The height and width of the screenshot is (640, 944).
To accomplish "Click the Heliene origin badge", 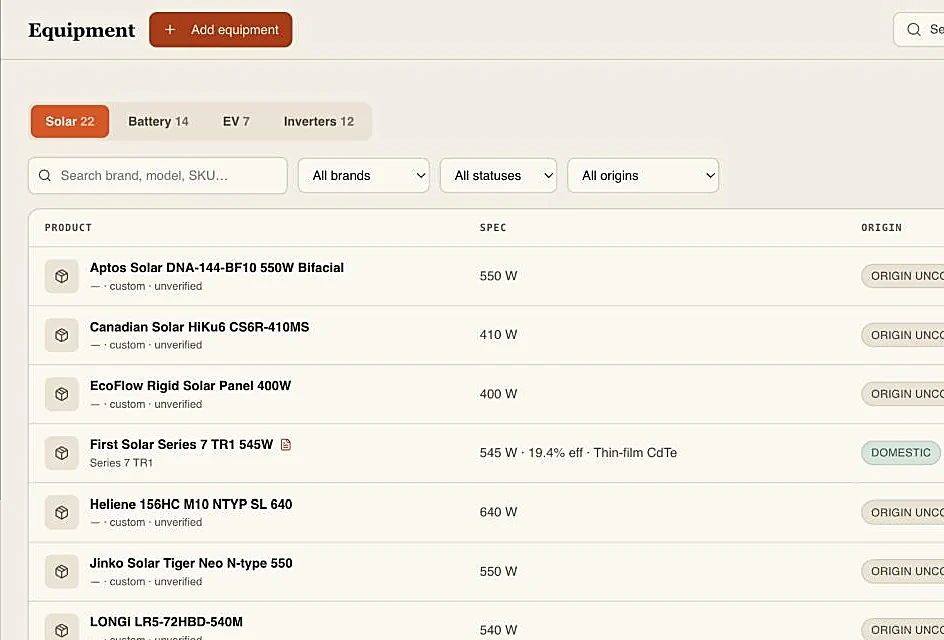I will tap(902, 512).
